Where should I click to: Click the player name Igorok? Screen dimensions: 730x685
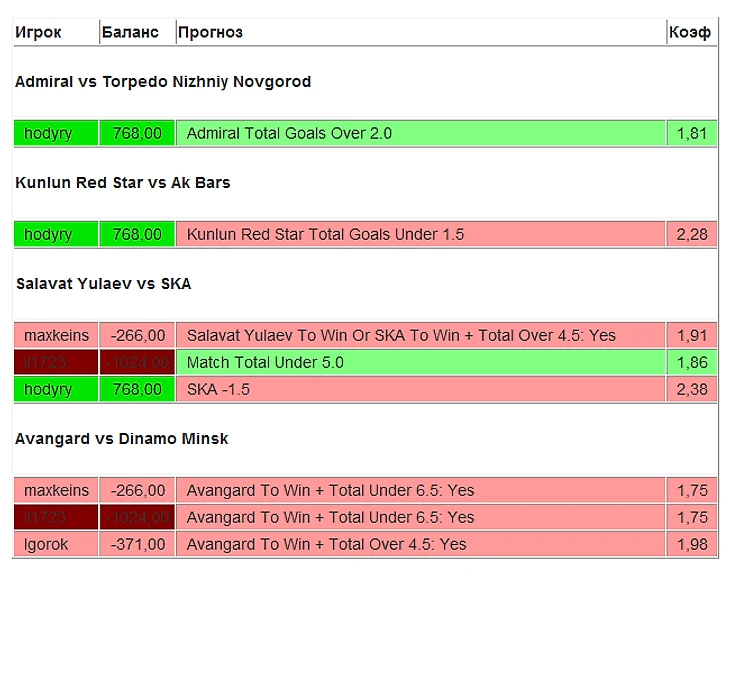pos(56,544)
